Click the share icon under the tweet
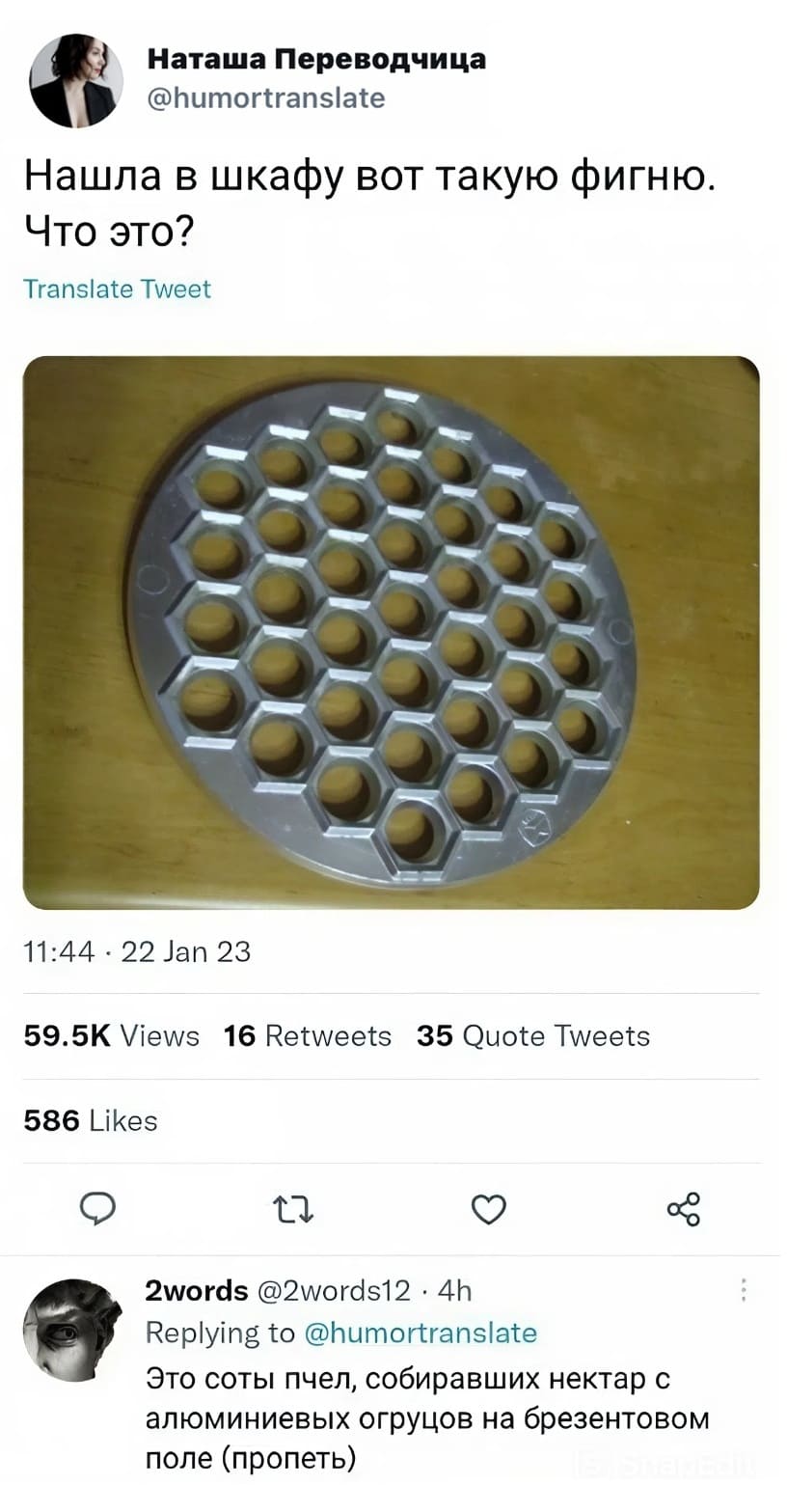The image size is (787, 1512). pyautogui.click(x=683, y=1208)
